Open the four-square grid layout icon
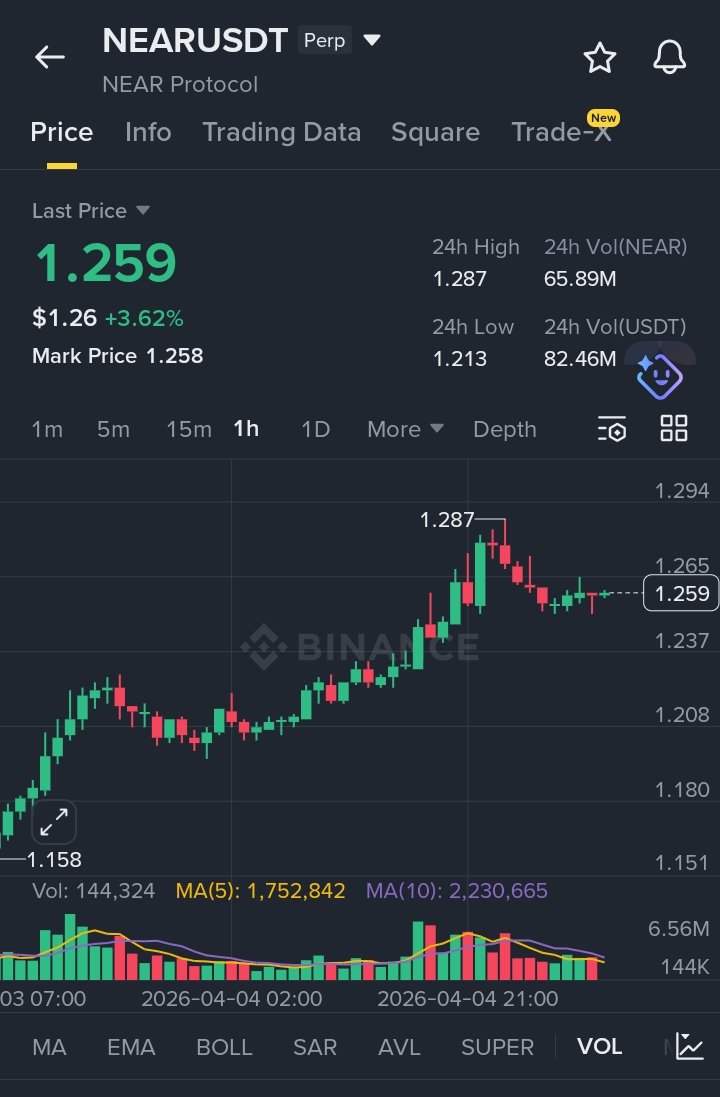Image resolution: width=720 pixels, height=1097 pixels. pos(674,428)
